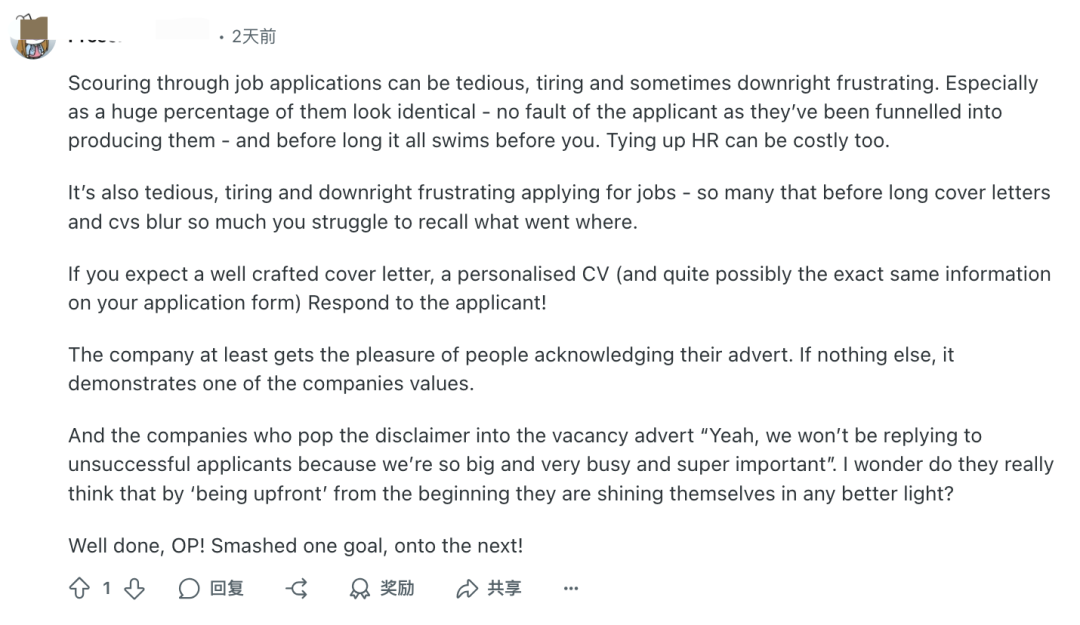
Task: Click the 奖励 award label
Action: [x=397, y=588]
